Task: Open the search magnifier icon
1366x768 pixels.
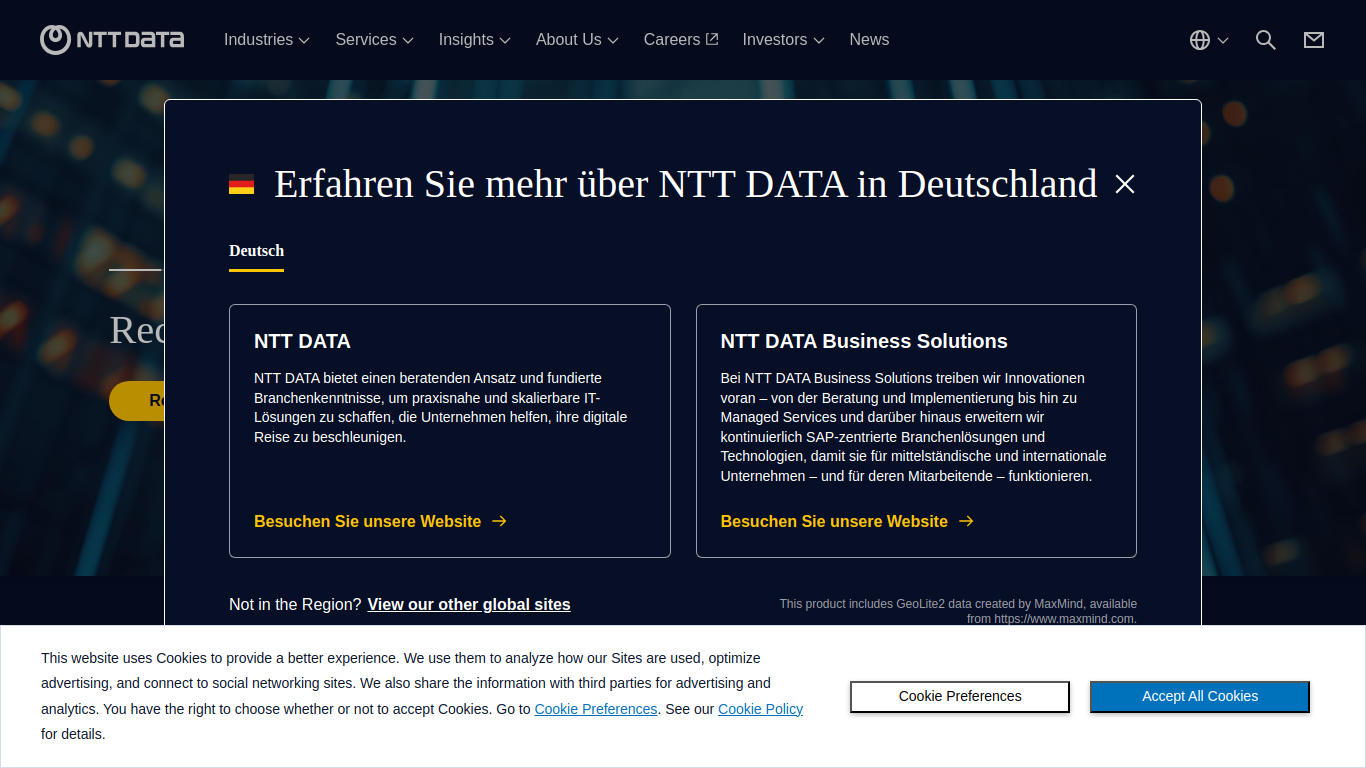Action: point(1266,40)
